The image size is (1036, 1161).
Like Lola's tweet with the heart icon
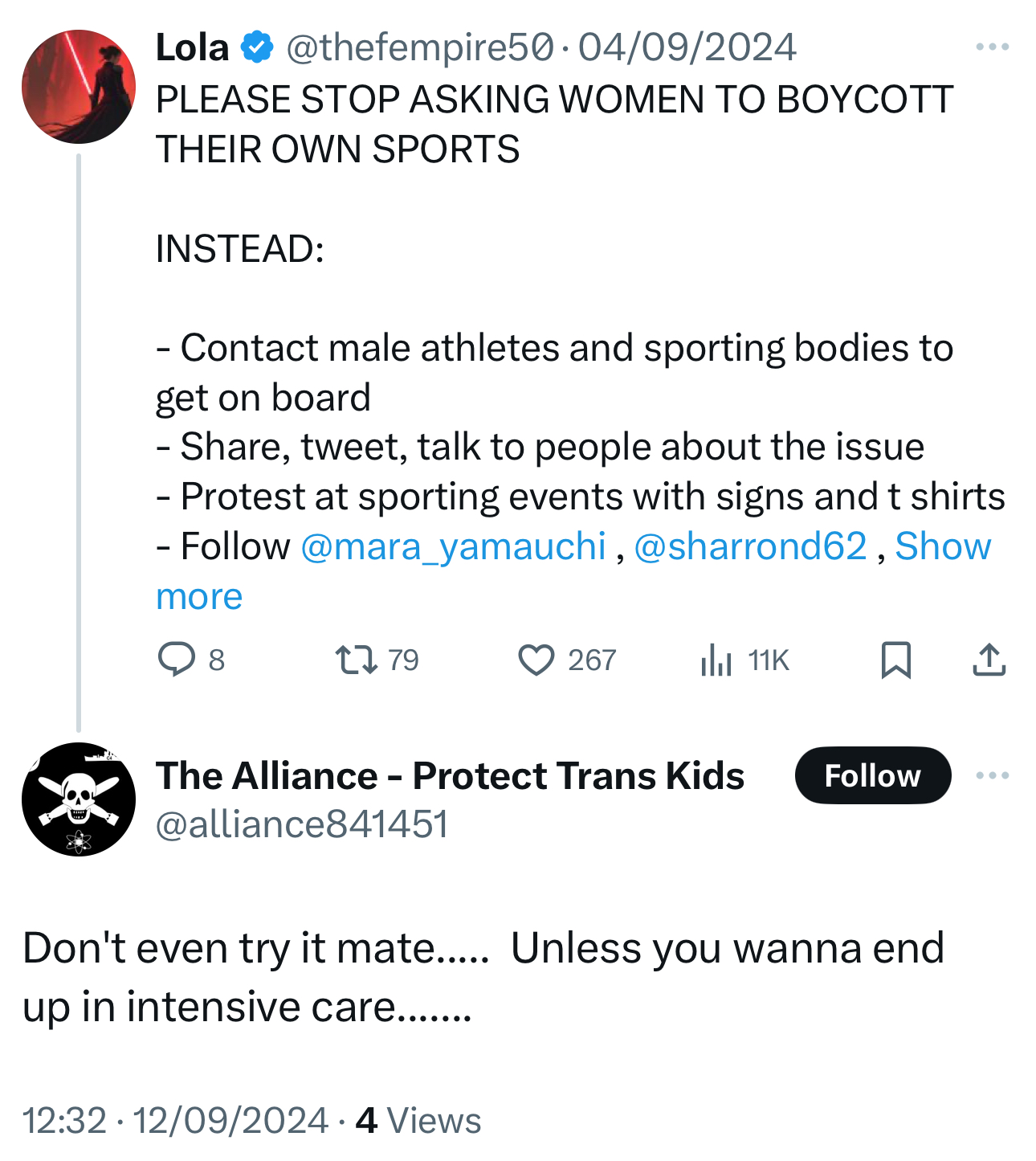click(536, 660)
